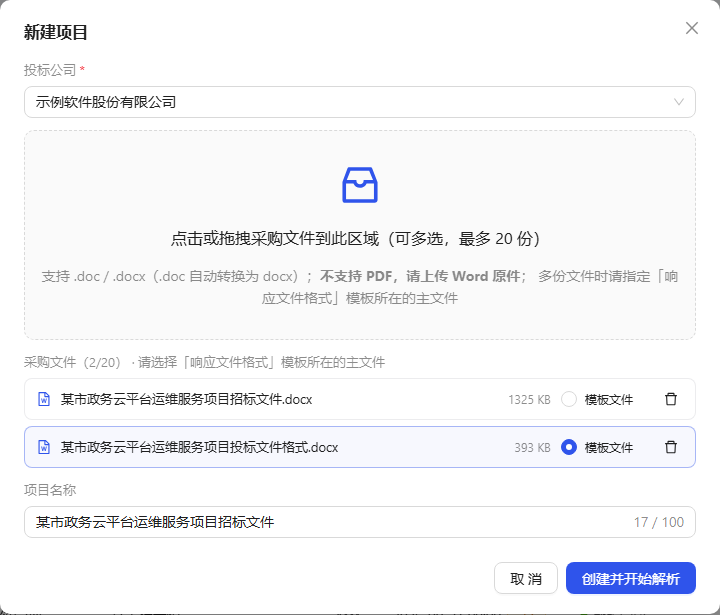Click the Word file icon beside 招标文件.docx
Screen dimensions: 720x615
[x=44, y=399]
